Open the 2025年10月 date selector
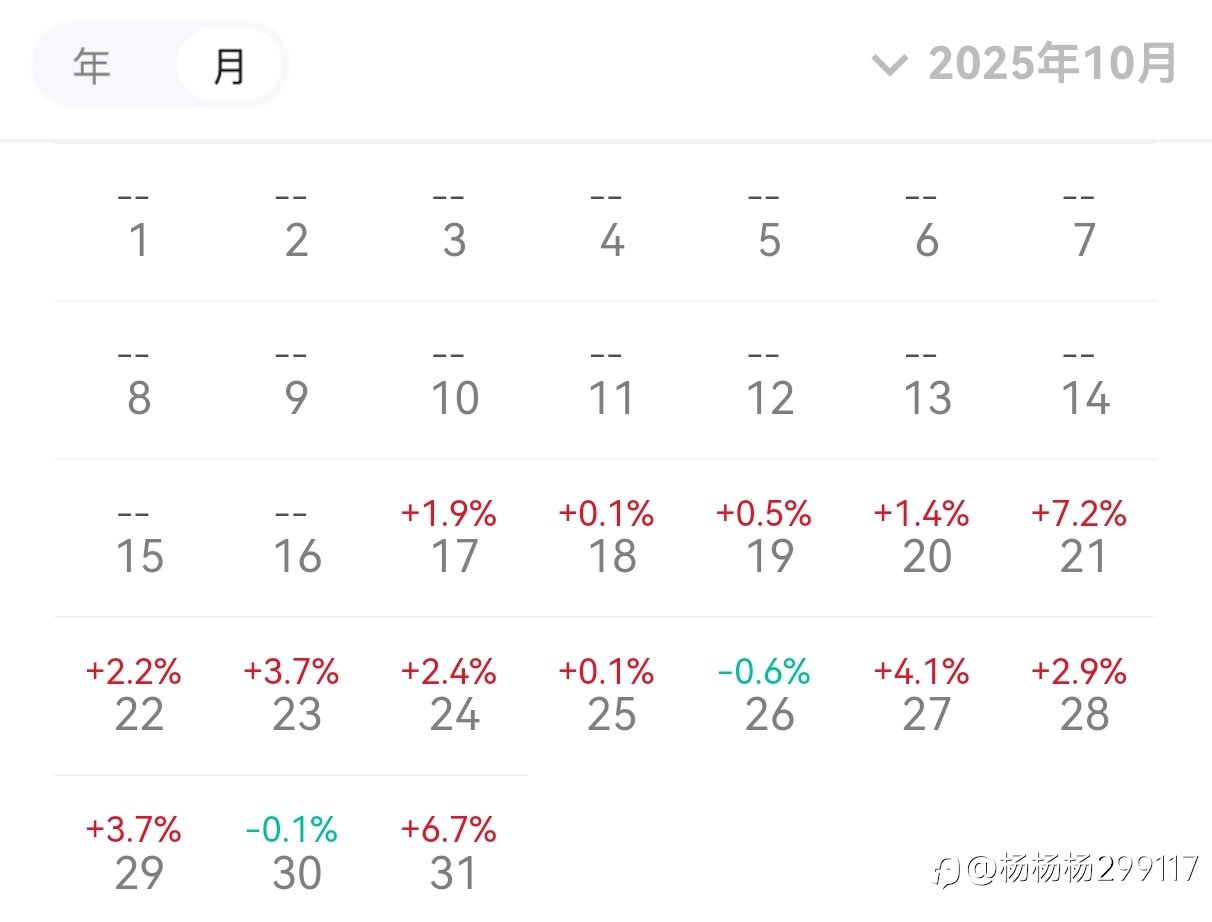This screenshot has width=1212, height=922. coord(1052,64)
